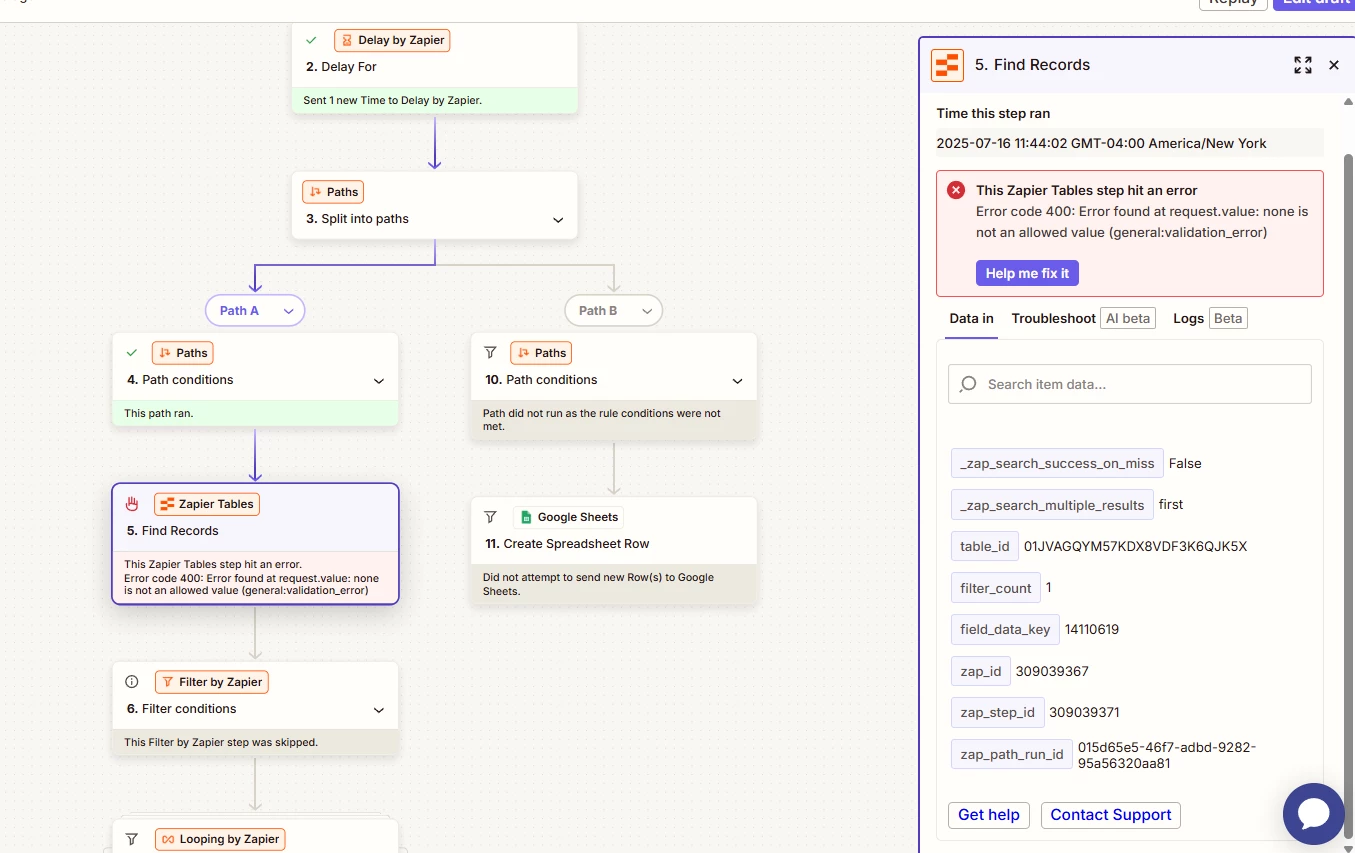Click the zap_id value 309039367

coord(1052,671)
